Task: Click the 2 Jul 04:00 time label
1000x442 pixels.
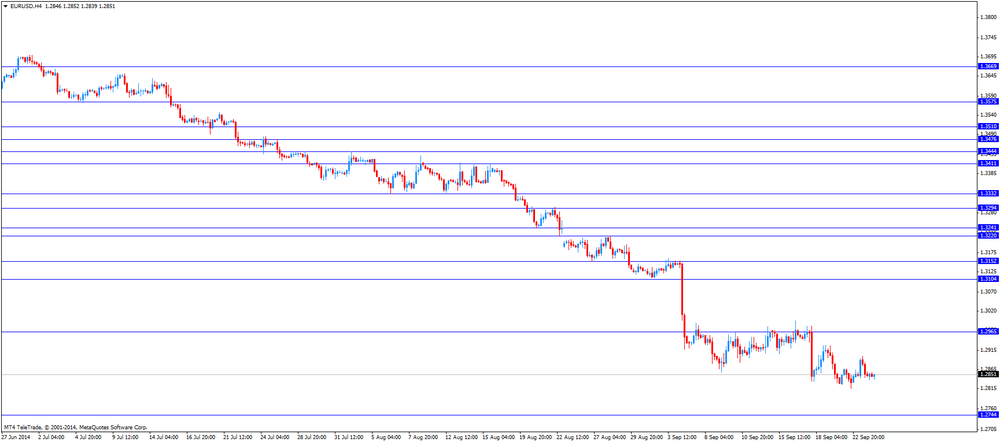Action: (x=50, y=438)
